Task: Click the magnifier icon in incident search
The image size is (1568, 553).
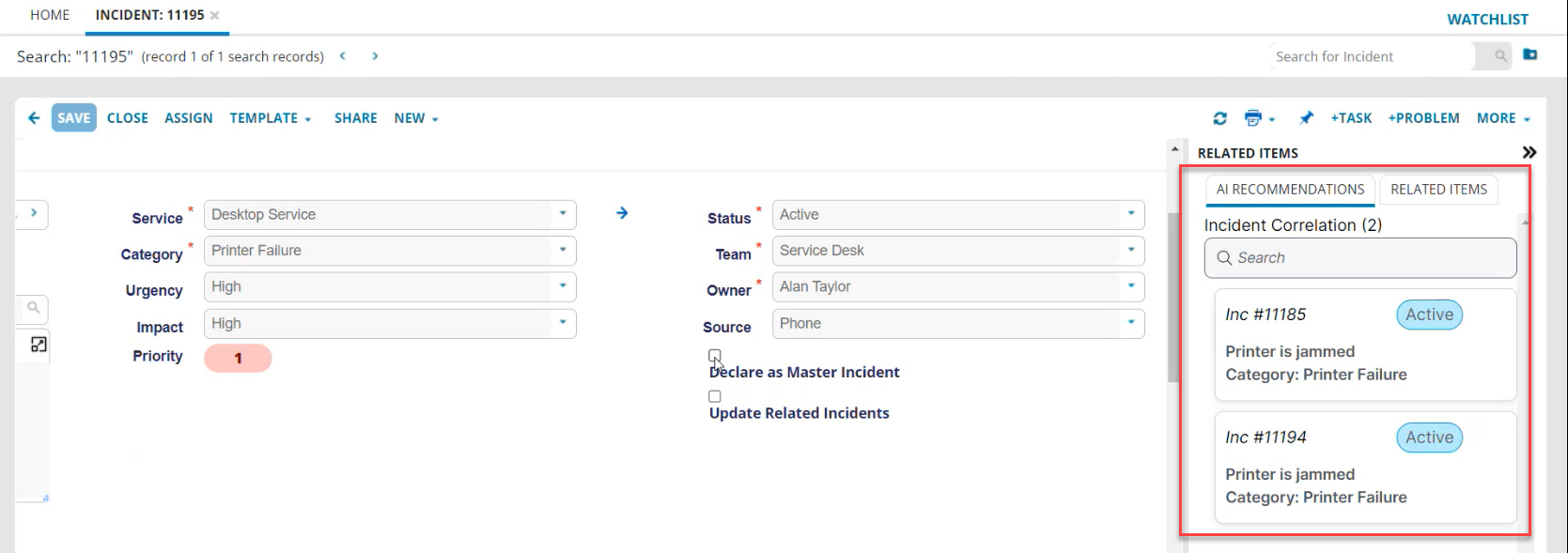Action: coord(1500,56)
